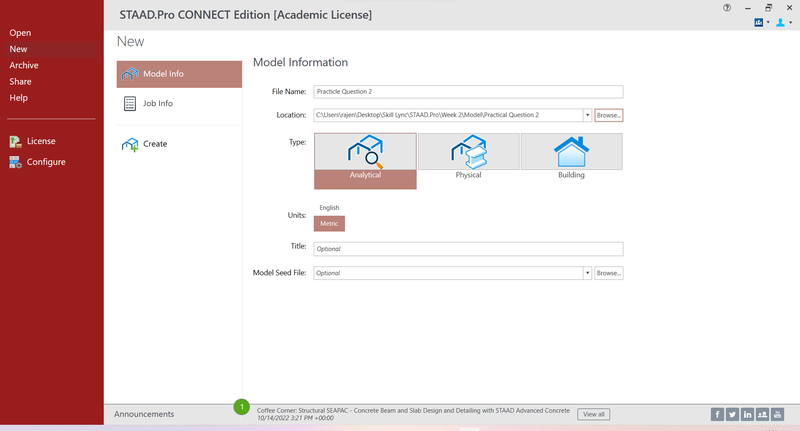
Task: Switch units to English
Action: [x=329, y=208]
